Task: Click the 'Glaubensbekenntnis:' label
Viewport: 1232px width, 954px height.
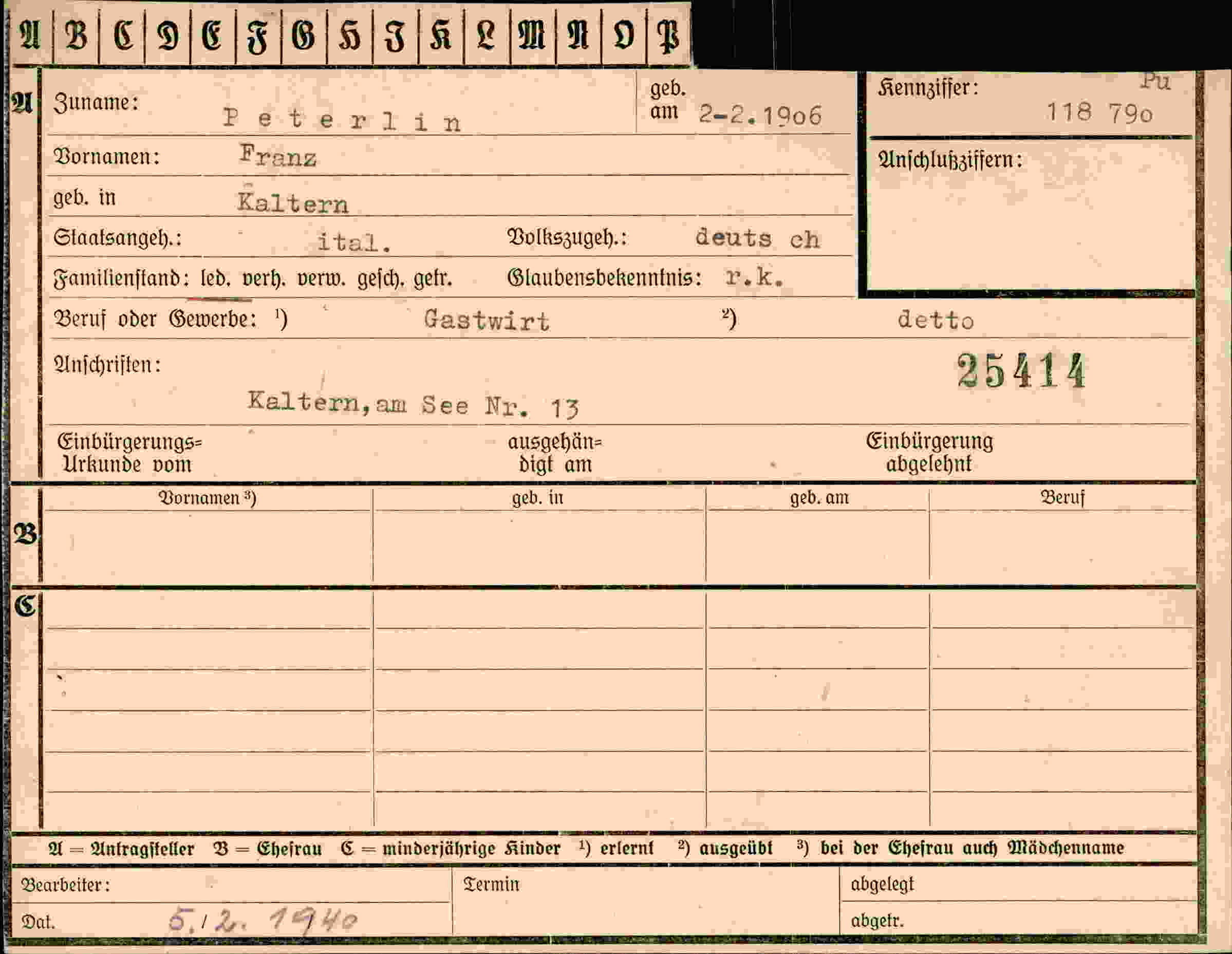Action: [604, 278]
